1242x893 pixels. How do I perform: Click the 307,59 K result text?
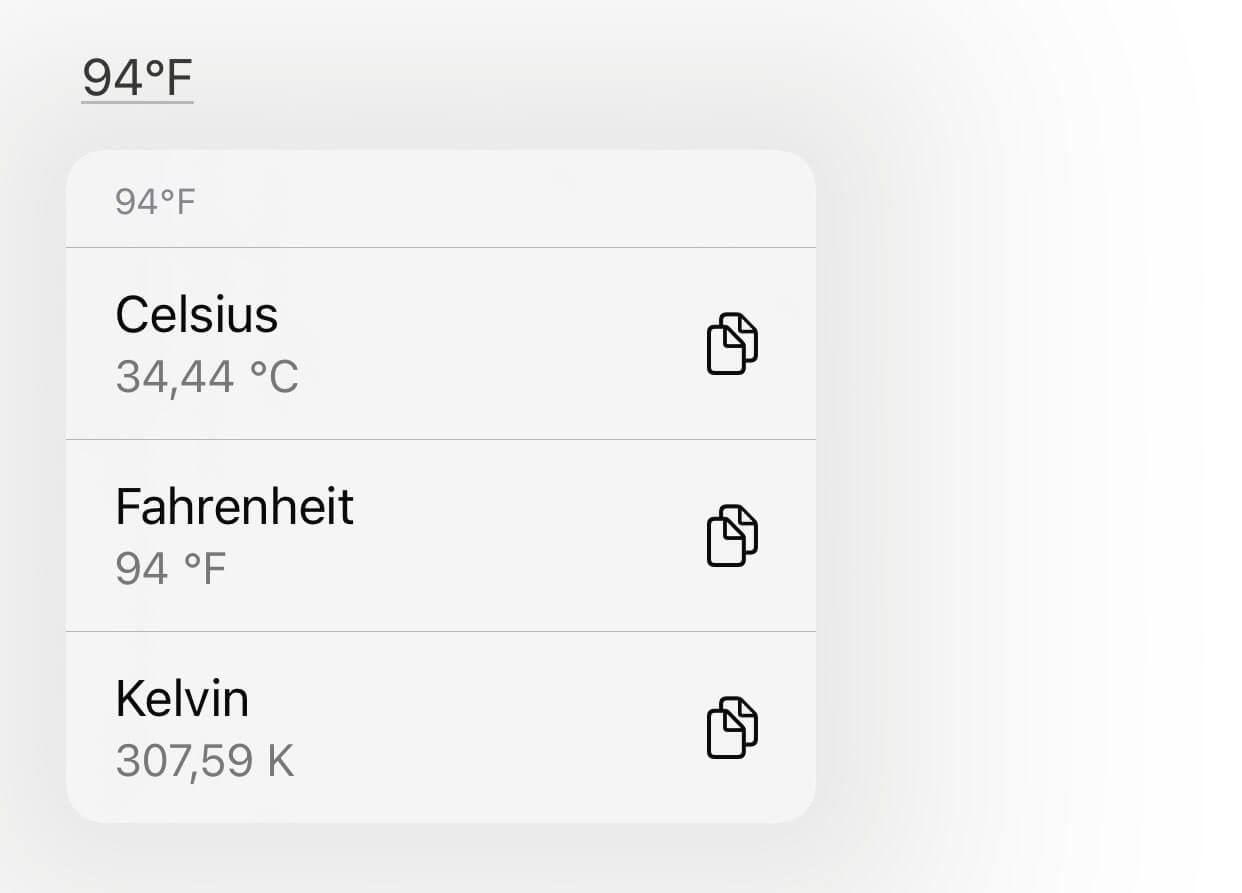click(x=205, y=761)
